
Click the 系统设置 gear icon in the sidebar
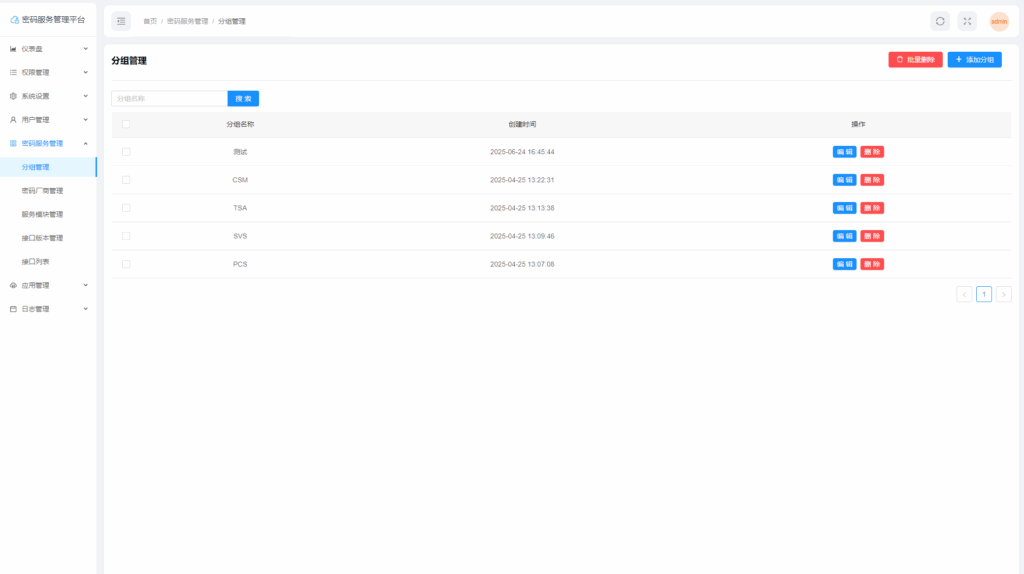coord(13,96)
